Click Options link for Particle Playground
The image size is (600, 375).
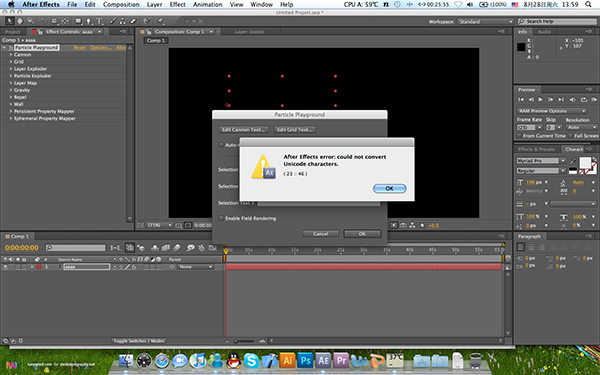pyautogui.click(x=101, y=47)
